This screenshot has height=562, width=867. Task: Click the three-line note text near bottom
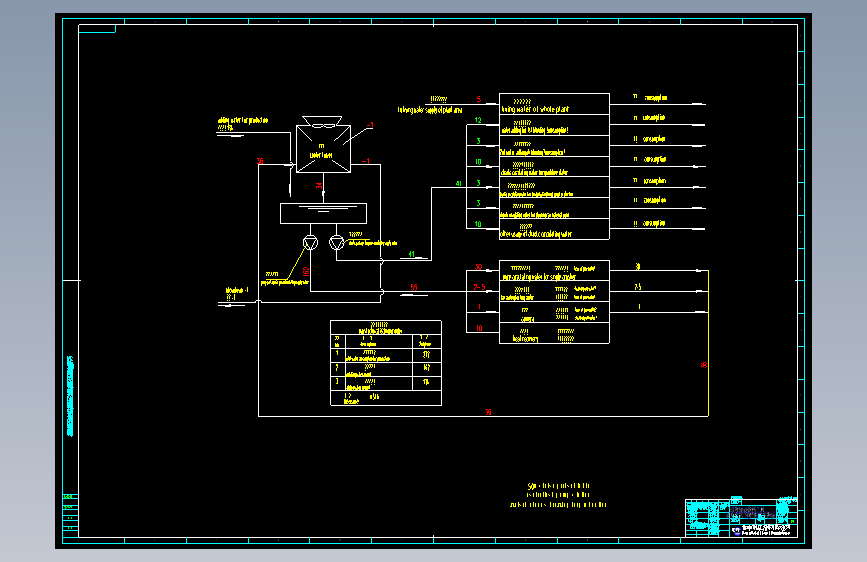tap(558, 495)
